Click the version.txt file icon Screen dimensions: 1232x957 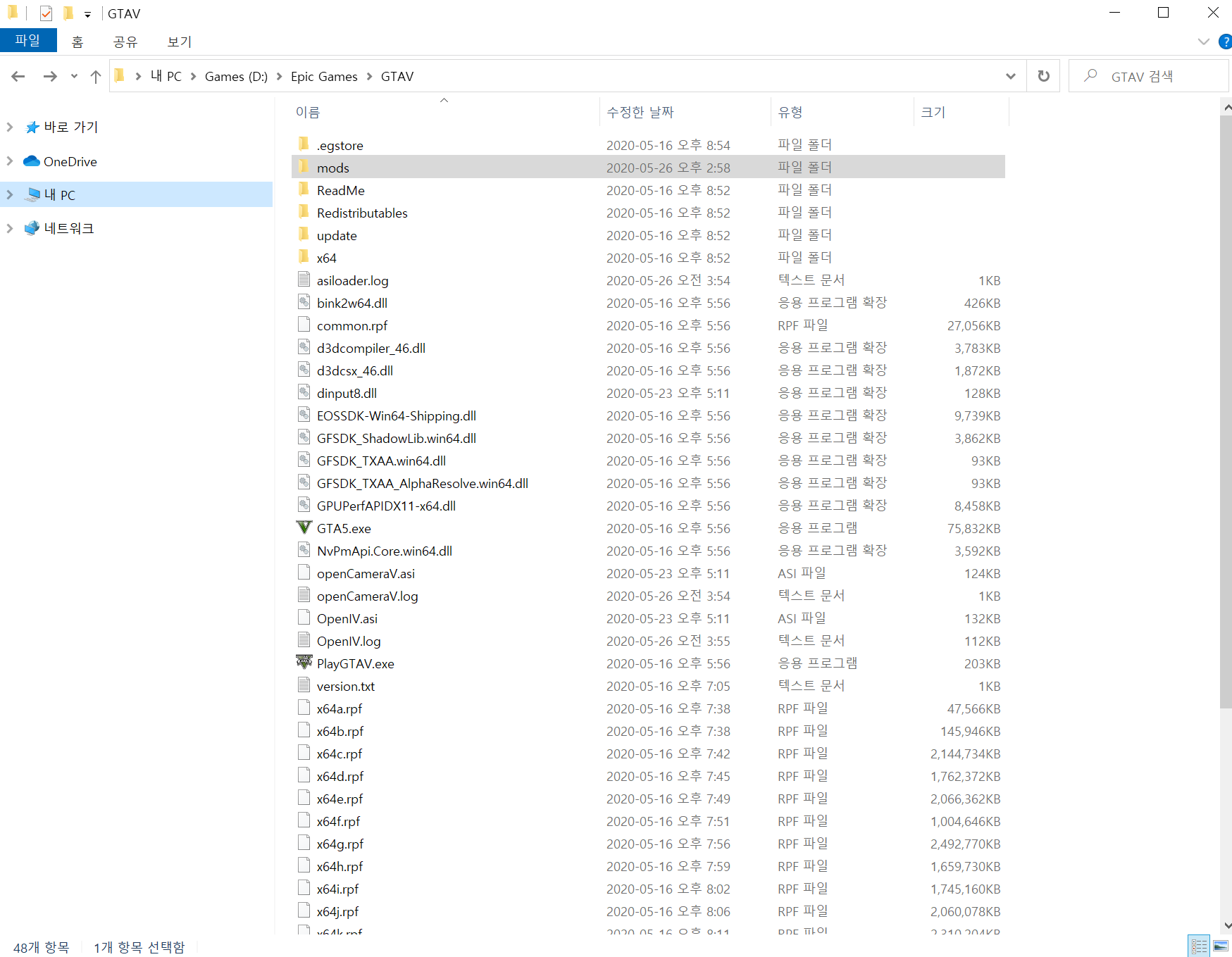point(304,685)
